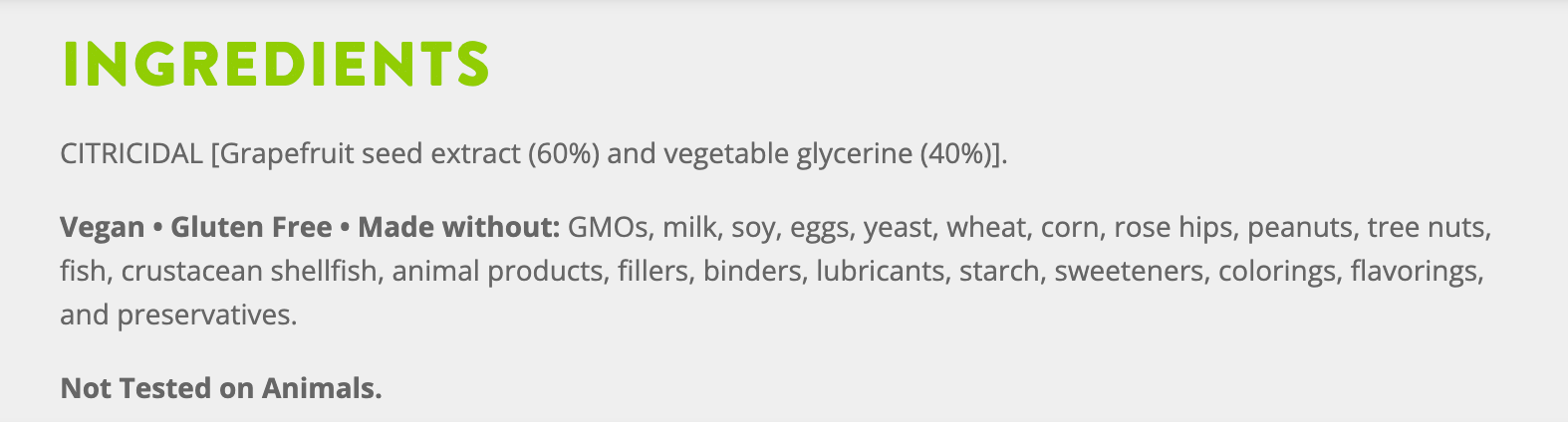Click the word 'GMOs'
Image resolution: width=1568 pixels, height=422 pixels.
coord(608,228)
